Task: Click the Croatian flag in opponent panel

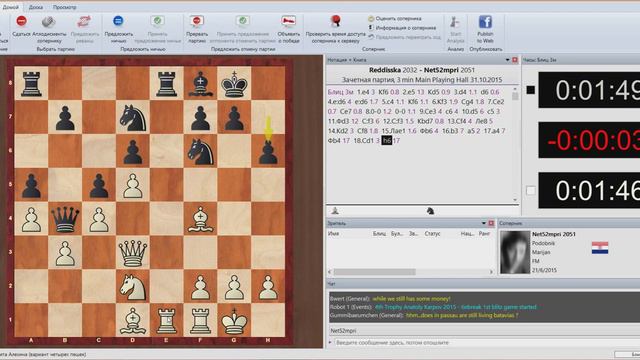Action: tap(600, 248)
